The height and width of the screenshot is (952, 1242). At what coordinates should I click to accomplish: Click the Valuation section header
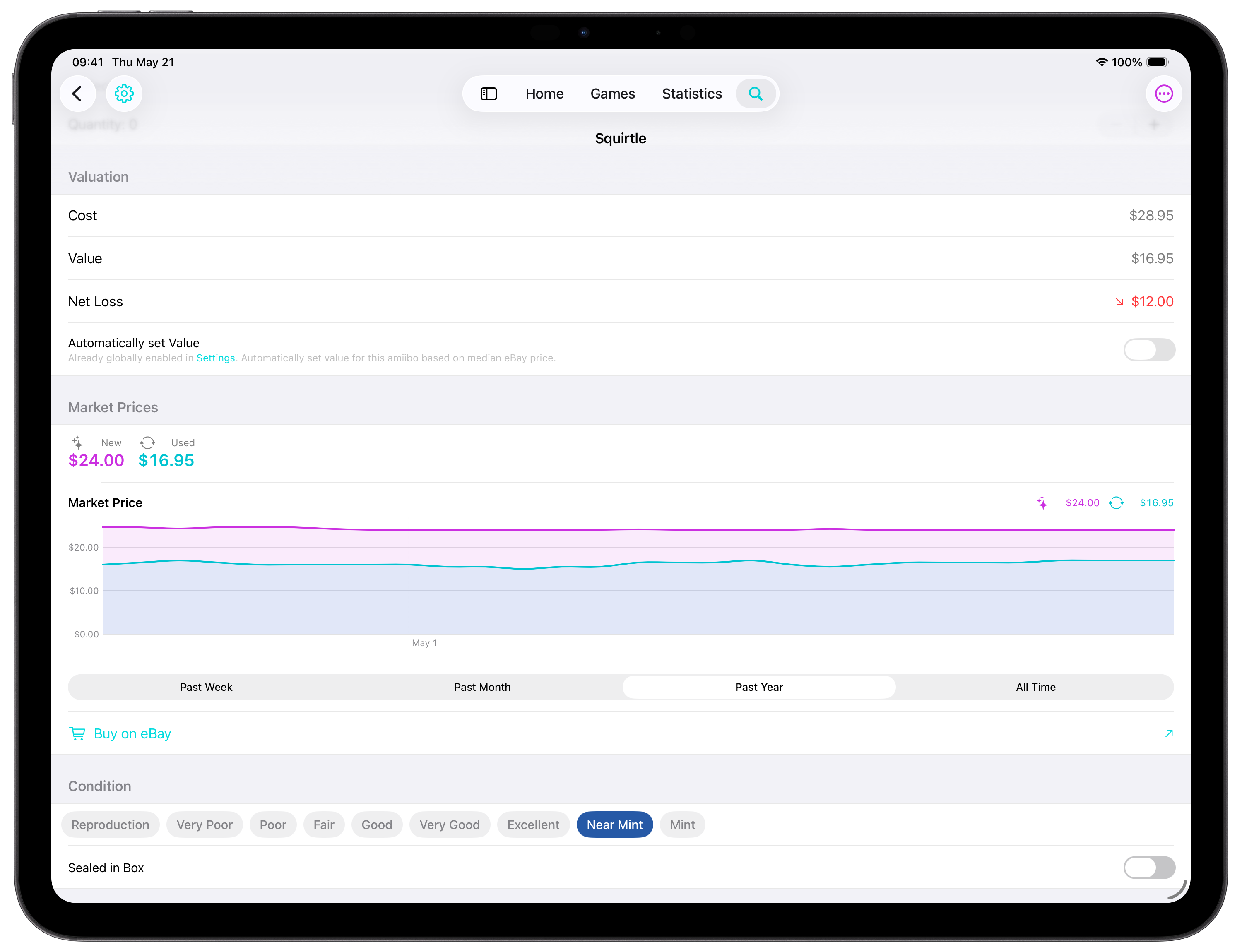[99, 177]
